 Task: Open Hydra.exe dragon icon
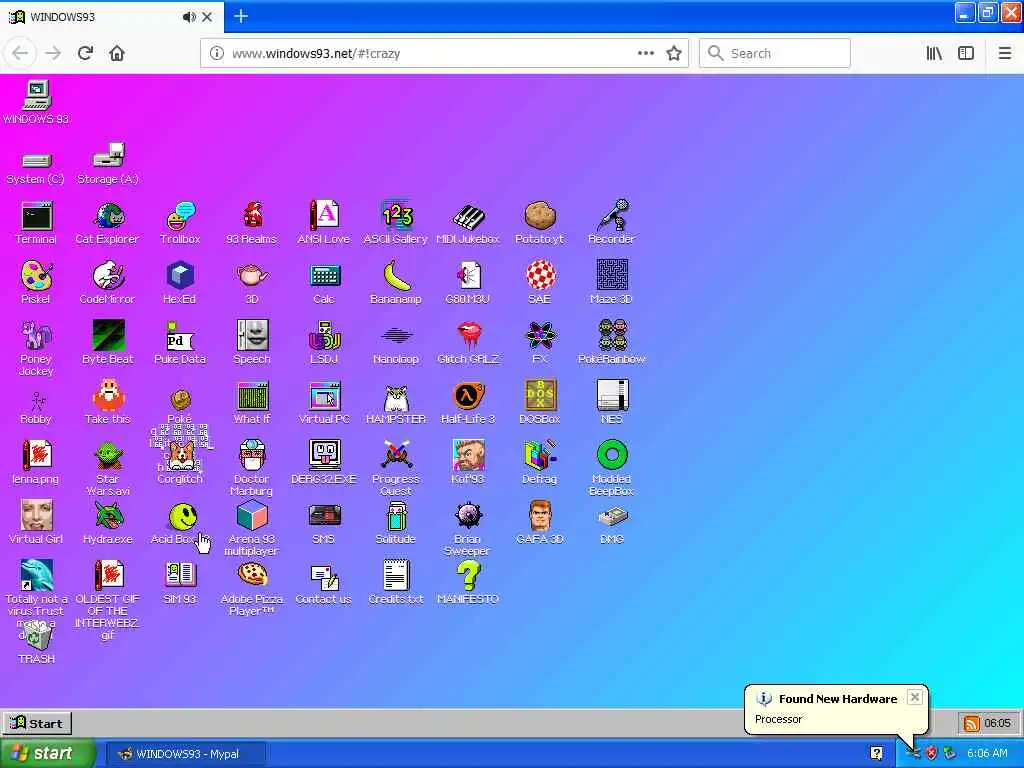[x=108, y=516]
